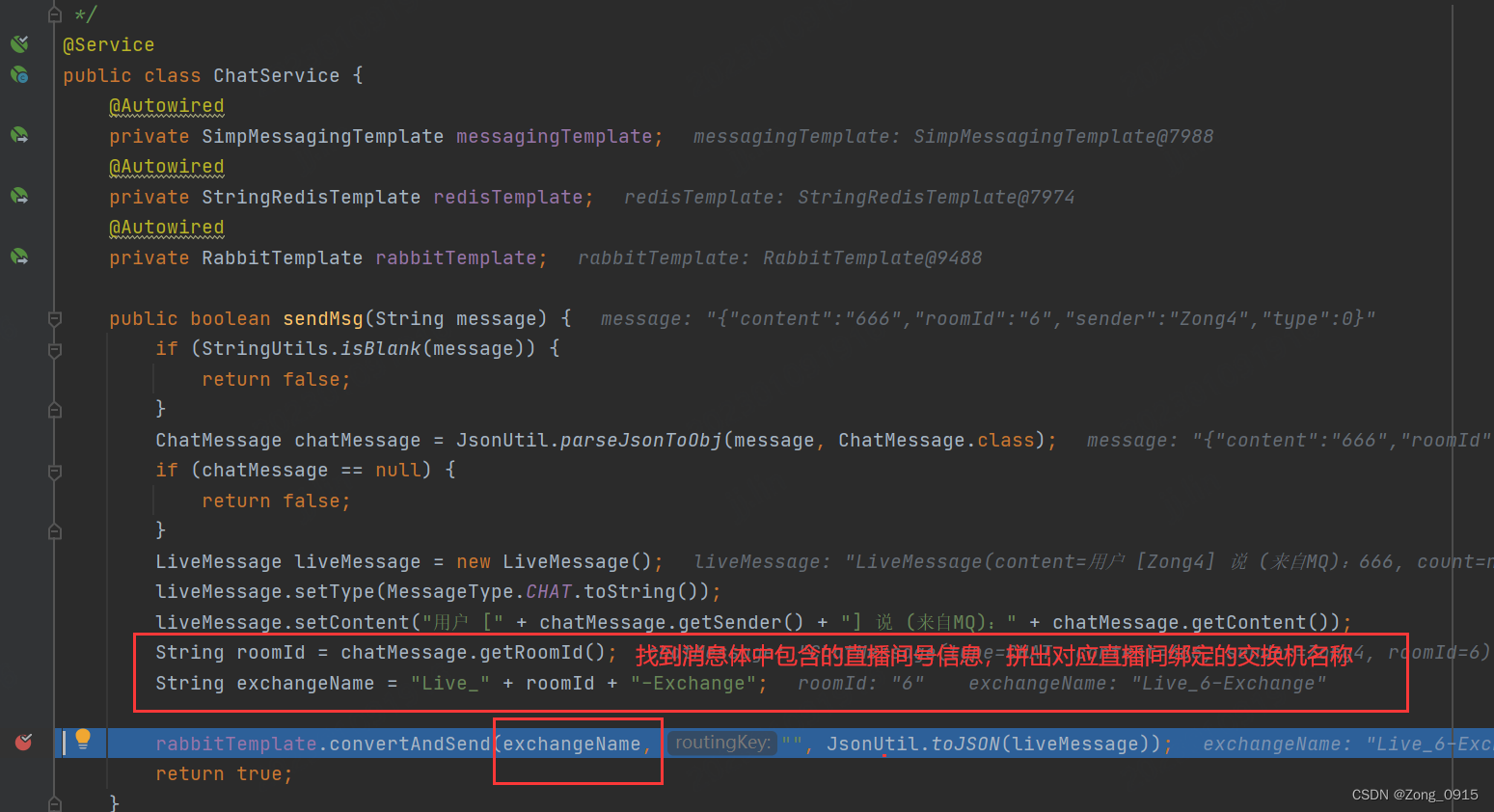The width and height of the screenshot is (1494, 812).
Task: Click the MessageType.CHAT constant
Action: [479, 591]
